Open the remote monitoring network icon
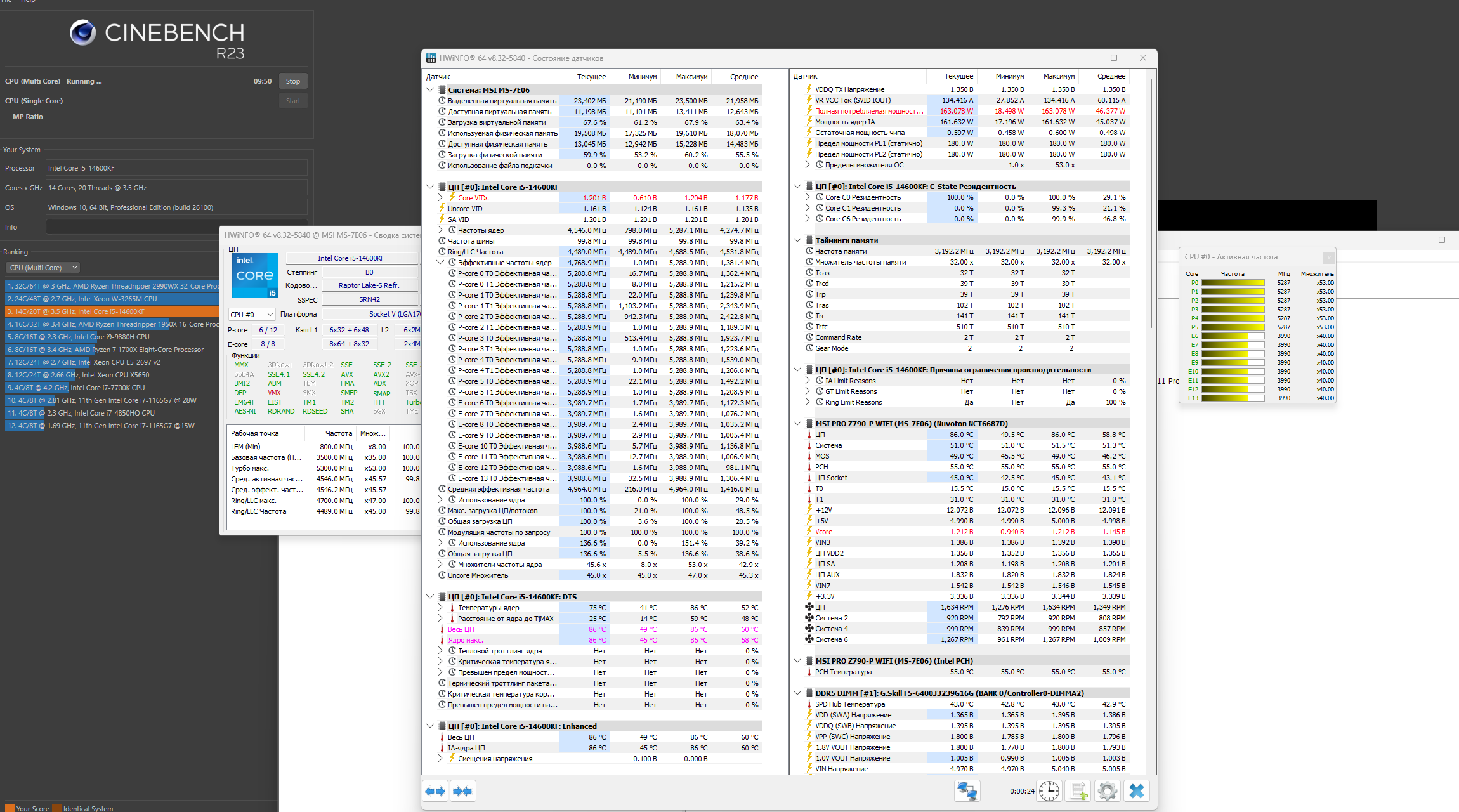 tap(967, 791)
